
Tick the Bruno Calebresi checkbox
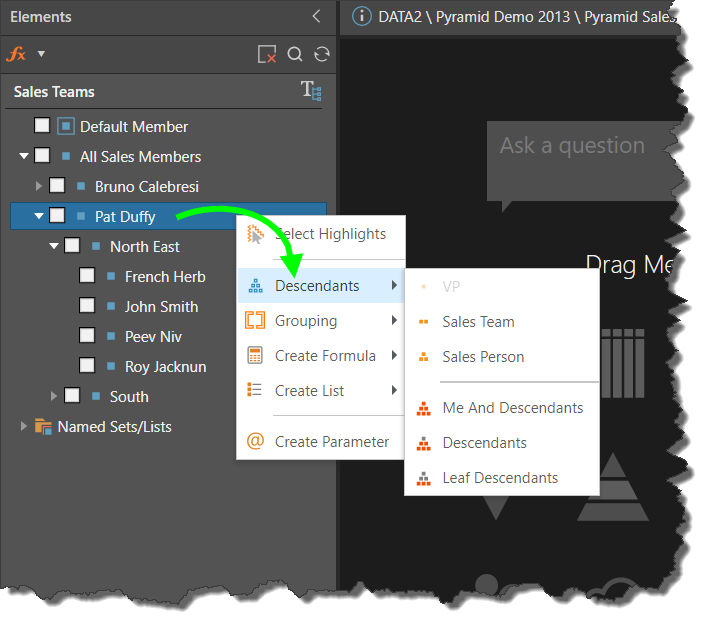pyautogui.click(x=57, y=186)
